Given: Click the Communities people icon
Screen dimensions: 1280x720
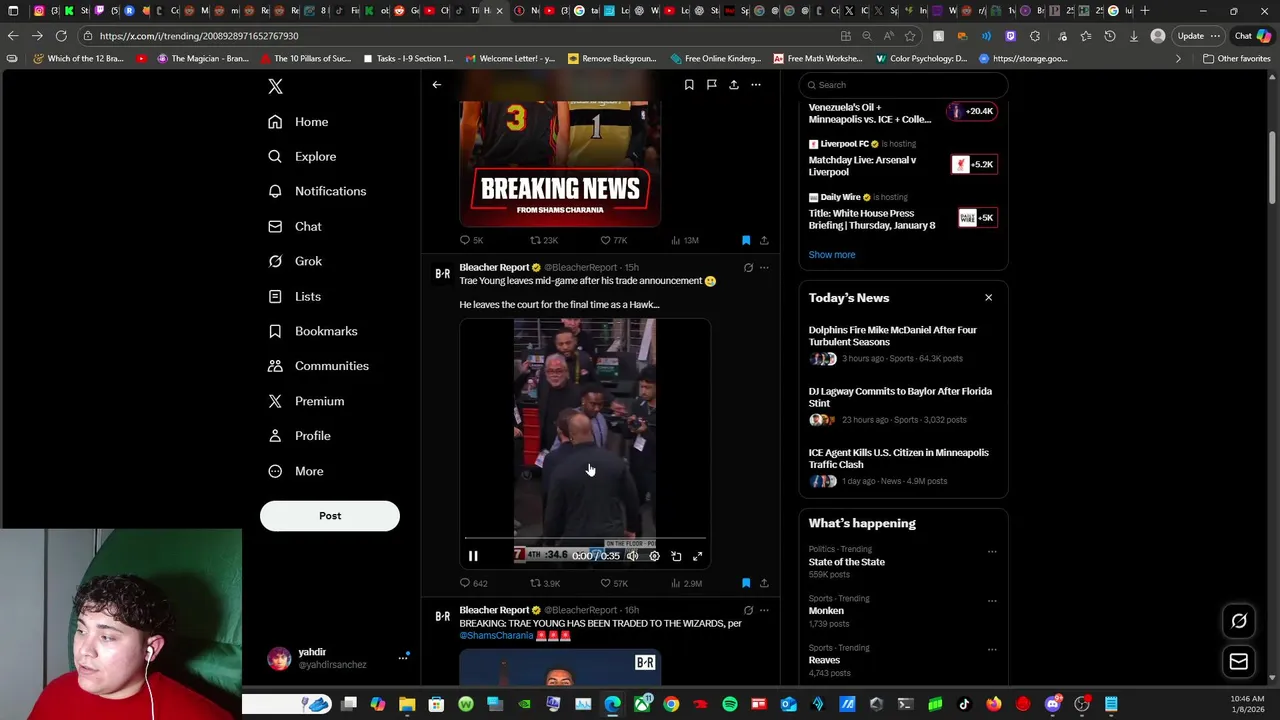Looking at the screenshot, I should click(275, 366).
